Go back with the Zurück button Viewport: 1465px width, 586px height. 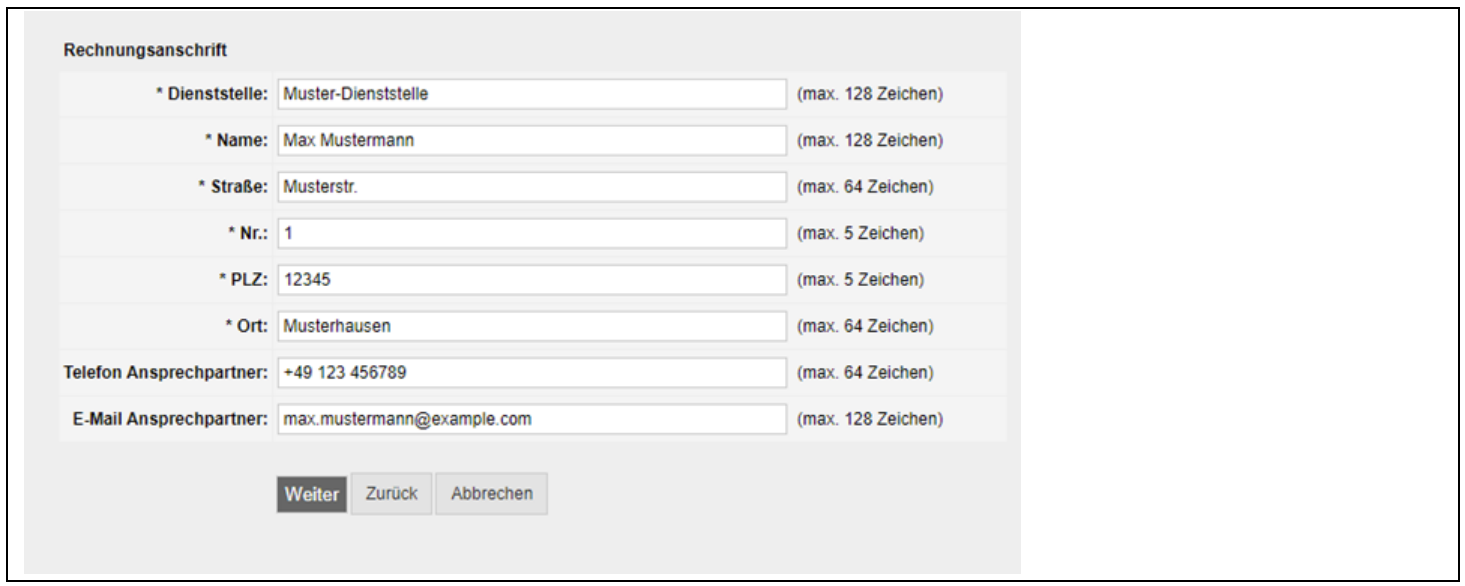(391, 493)
